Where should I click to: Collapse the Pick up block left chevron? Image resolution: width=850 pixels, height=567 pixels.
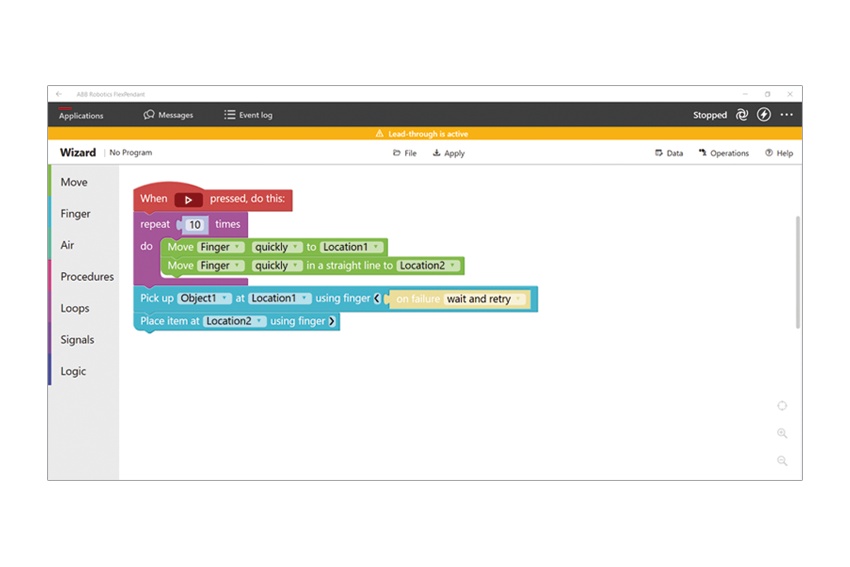tap(377, 298)
